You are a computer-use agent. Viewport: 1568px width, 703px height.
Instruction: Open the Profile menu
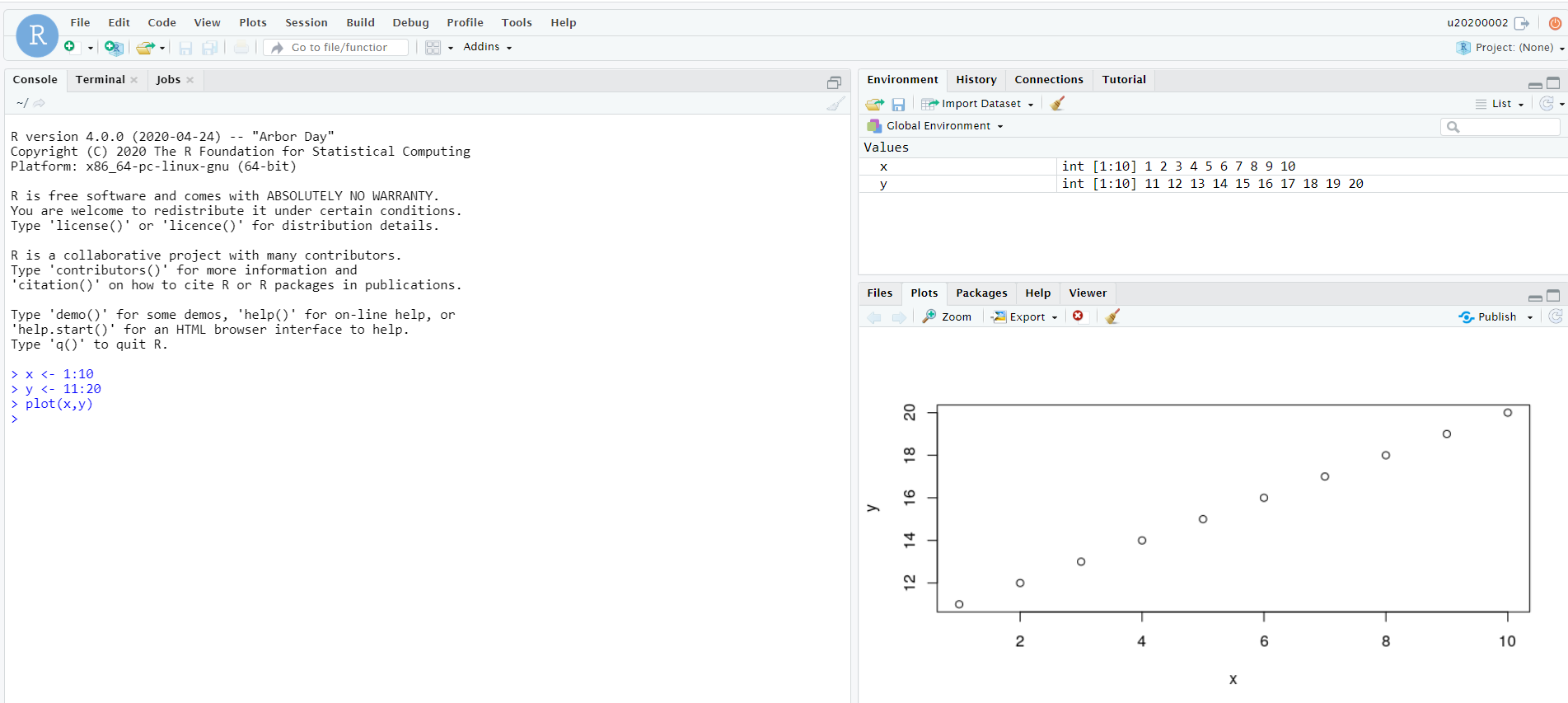click(x=465, y=22)
